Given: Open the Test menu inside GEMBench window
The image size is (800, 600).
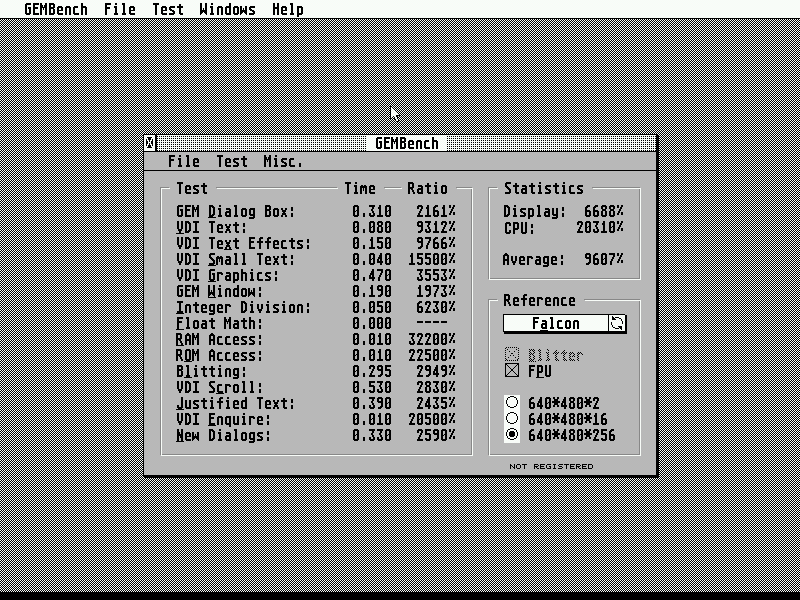Looking at the screenshot, I should [232, 161].
